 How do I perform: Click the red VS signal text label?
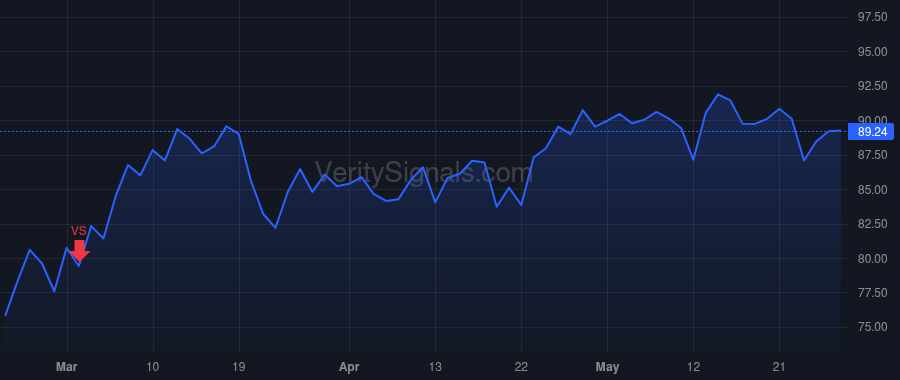79,231
